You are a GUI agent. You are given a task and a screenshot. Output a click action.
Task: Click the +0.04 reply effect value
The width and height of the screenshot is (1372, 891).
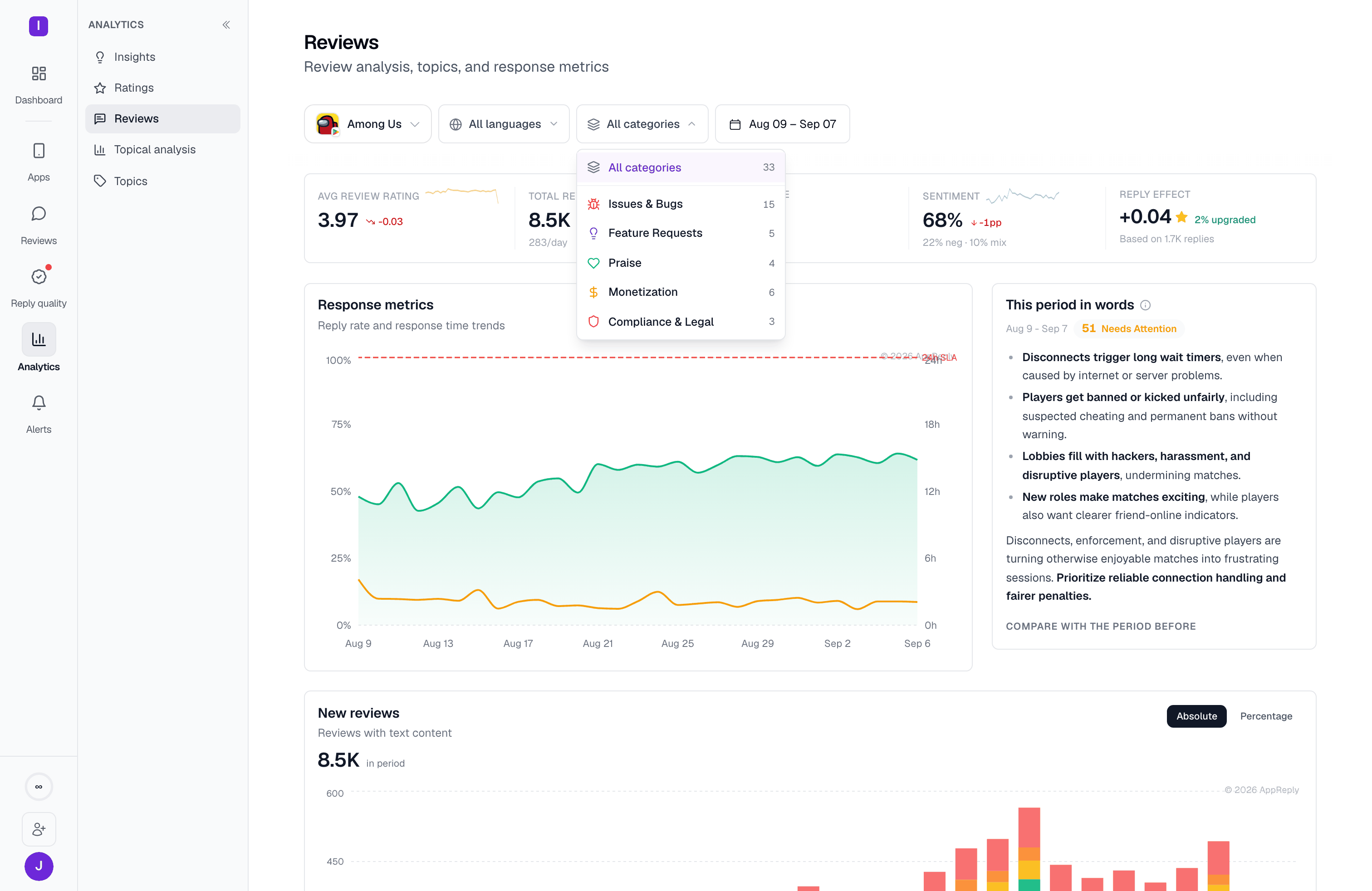coord(1145,217)
